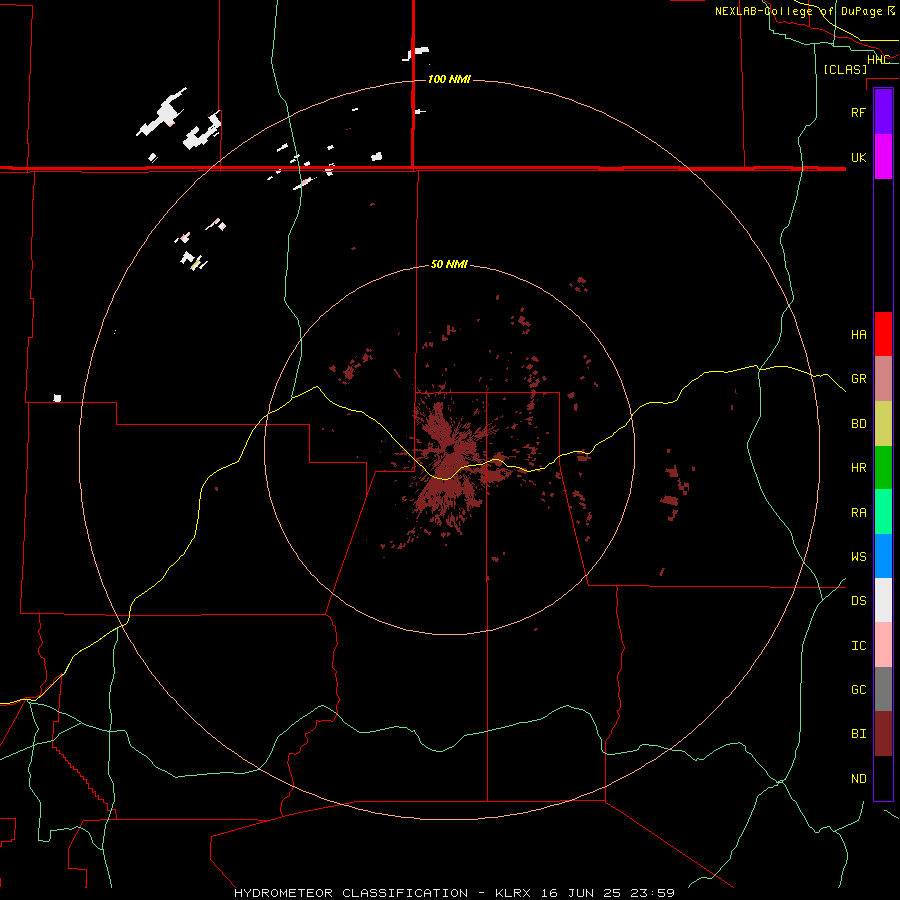900x900 pixels.
Task: Click the dark green HR legend swatch
Action: pyautogui.click(x=883, y=468)
